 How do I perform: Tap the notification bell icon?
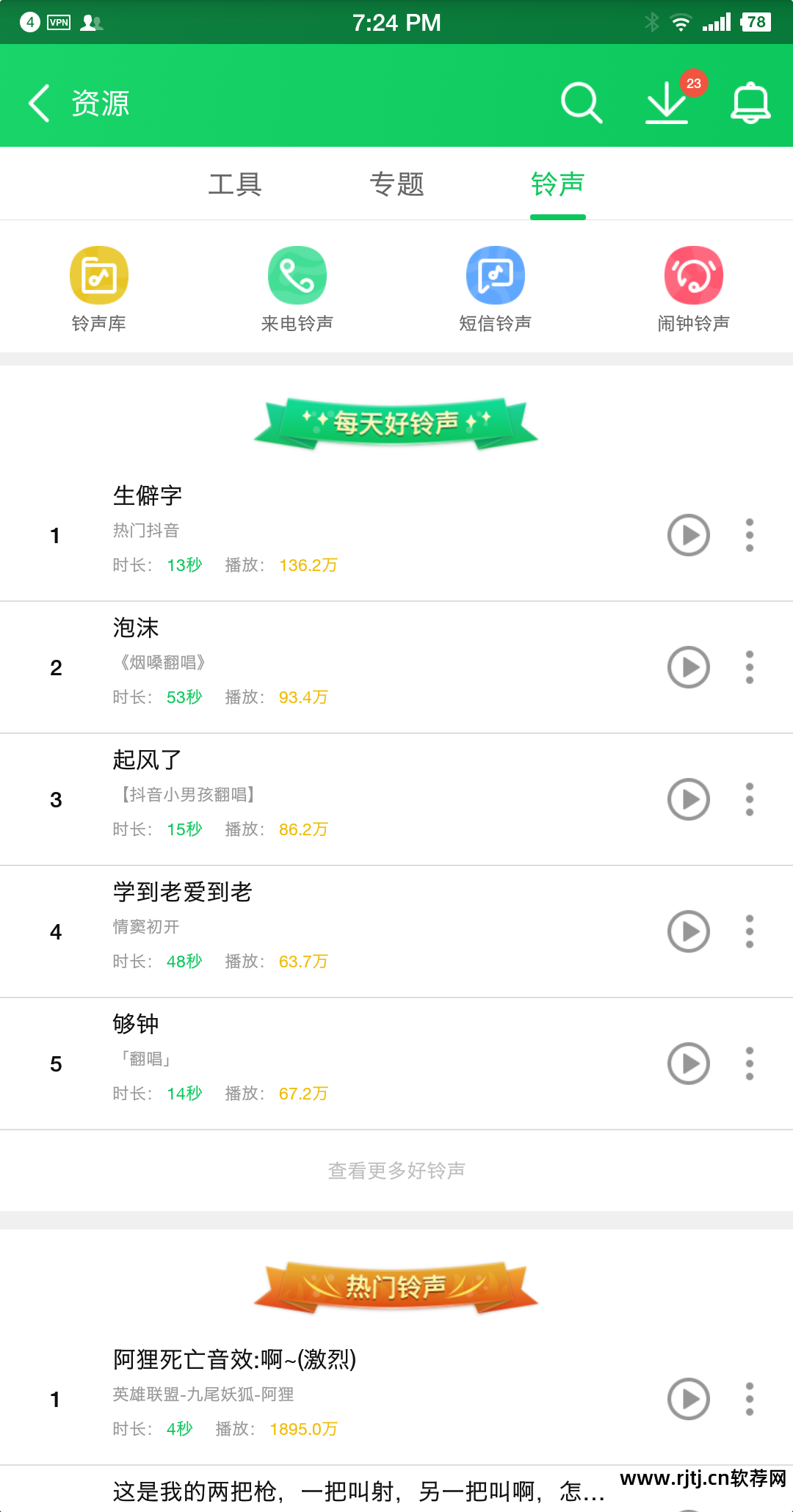pos(750,103)
